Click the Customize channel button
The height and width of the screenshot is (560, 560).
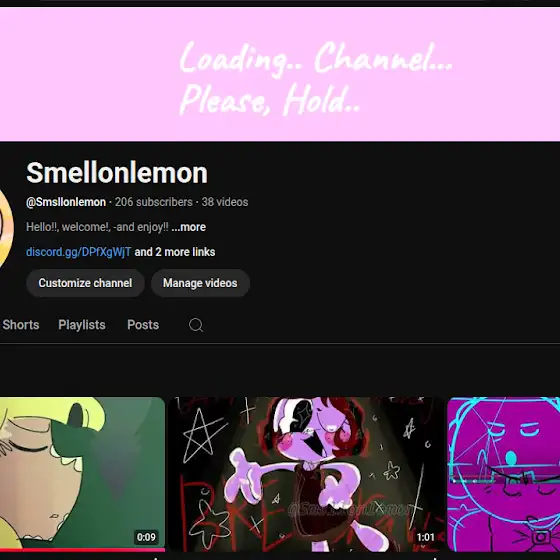point(85,283)
